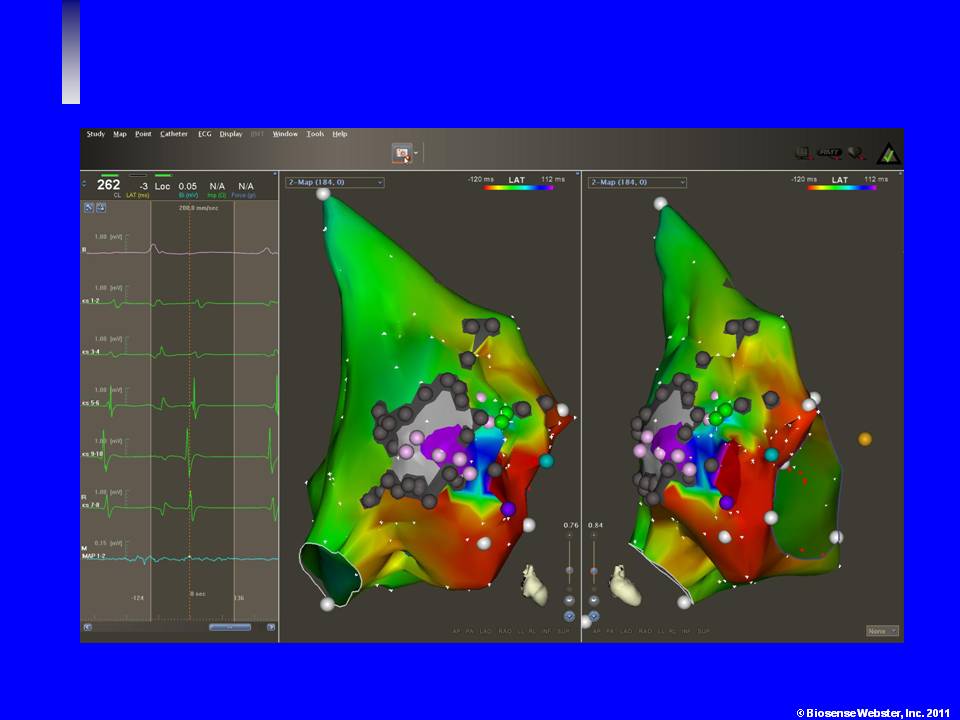Click the orange sphere marker beside right map
Screen dimensions: 960x720
point(865,439)
